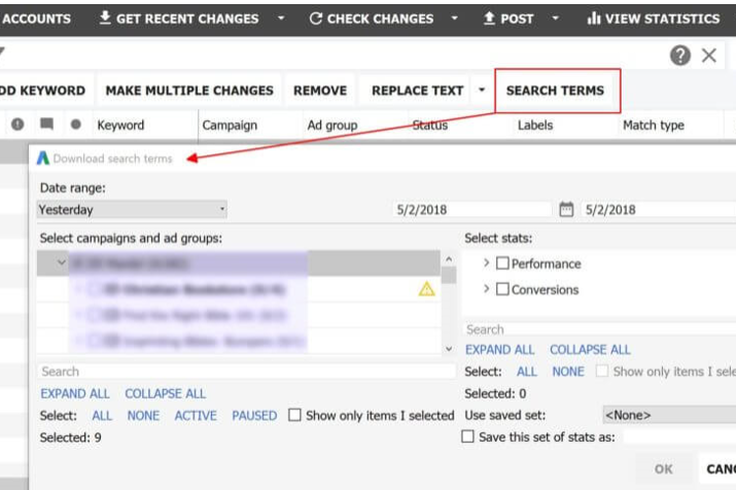Click the comment bubble column icon
This screenshot has height=490, width=736.
click(x=46, y=124)
